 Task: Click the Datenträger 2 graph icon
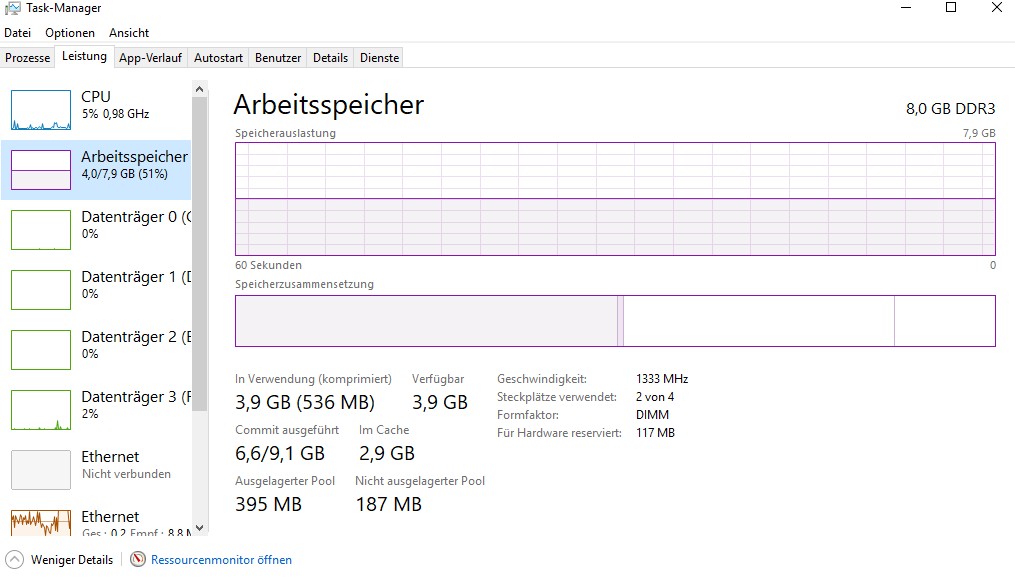click(x=41, y=350)
